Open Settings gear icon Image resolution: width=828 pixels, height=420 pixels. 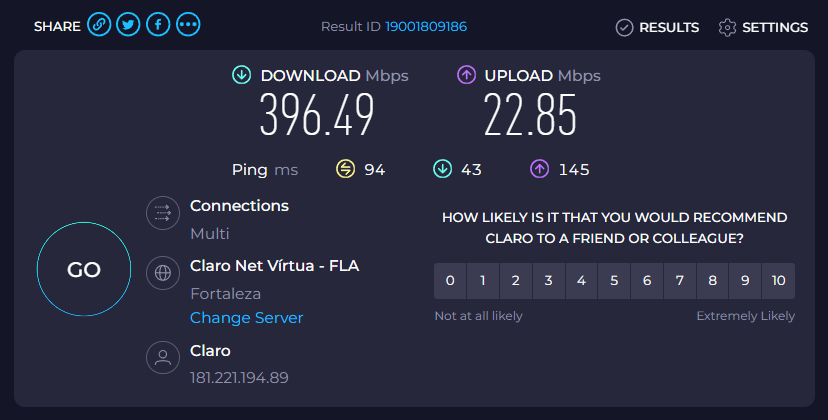[x=727, y=28]
